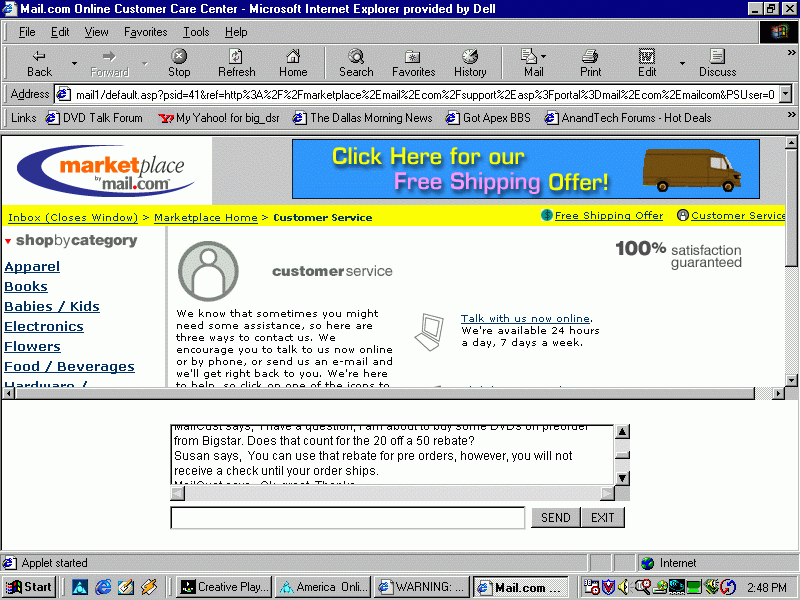This screenshot has height=600, width=800.
Task: Click the system clock showing 2:48 PM
Action: point(767,587)
